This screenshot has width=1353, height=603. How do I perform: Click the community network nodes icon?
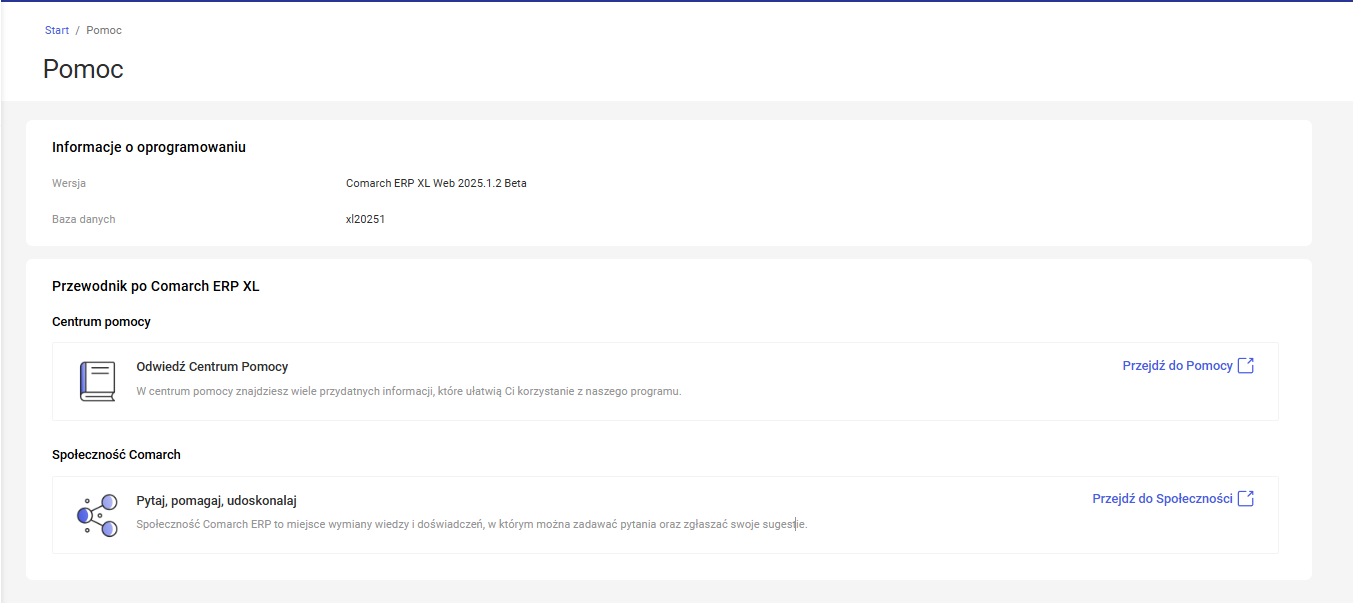point(97,514)
